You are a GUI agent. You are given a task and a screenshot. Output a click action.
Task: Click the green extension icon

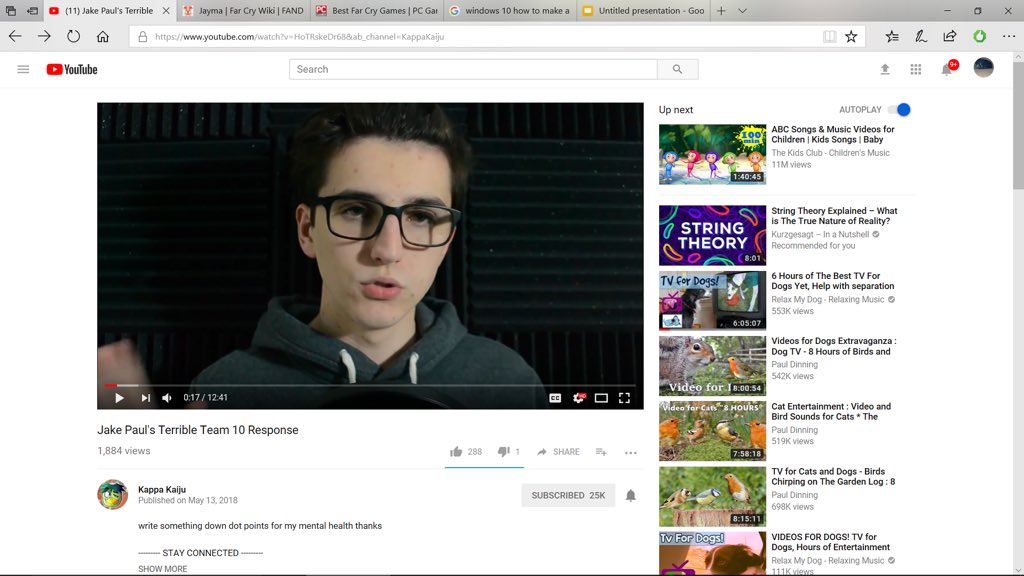pyautogui.click(x=980, y=37)
